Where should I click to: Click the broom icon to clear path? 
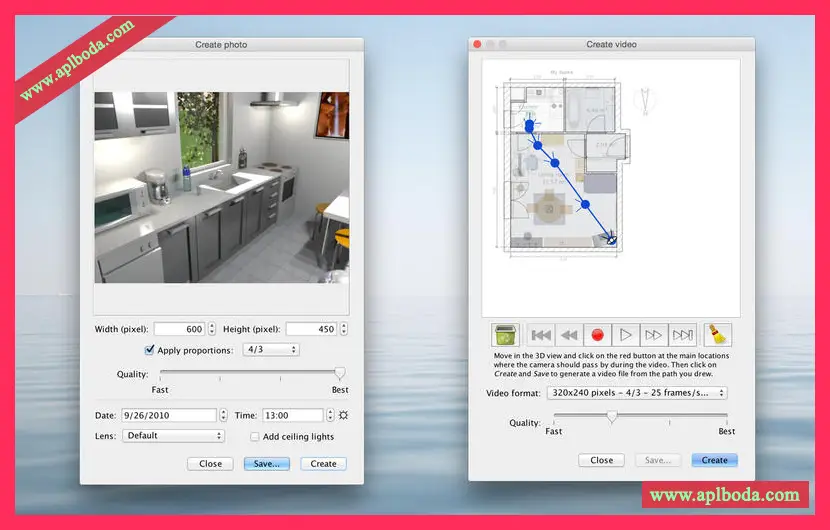(x=718, y=335)
